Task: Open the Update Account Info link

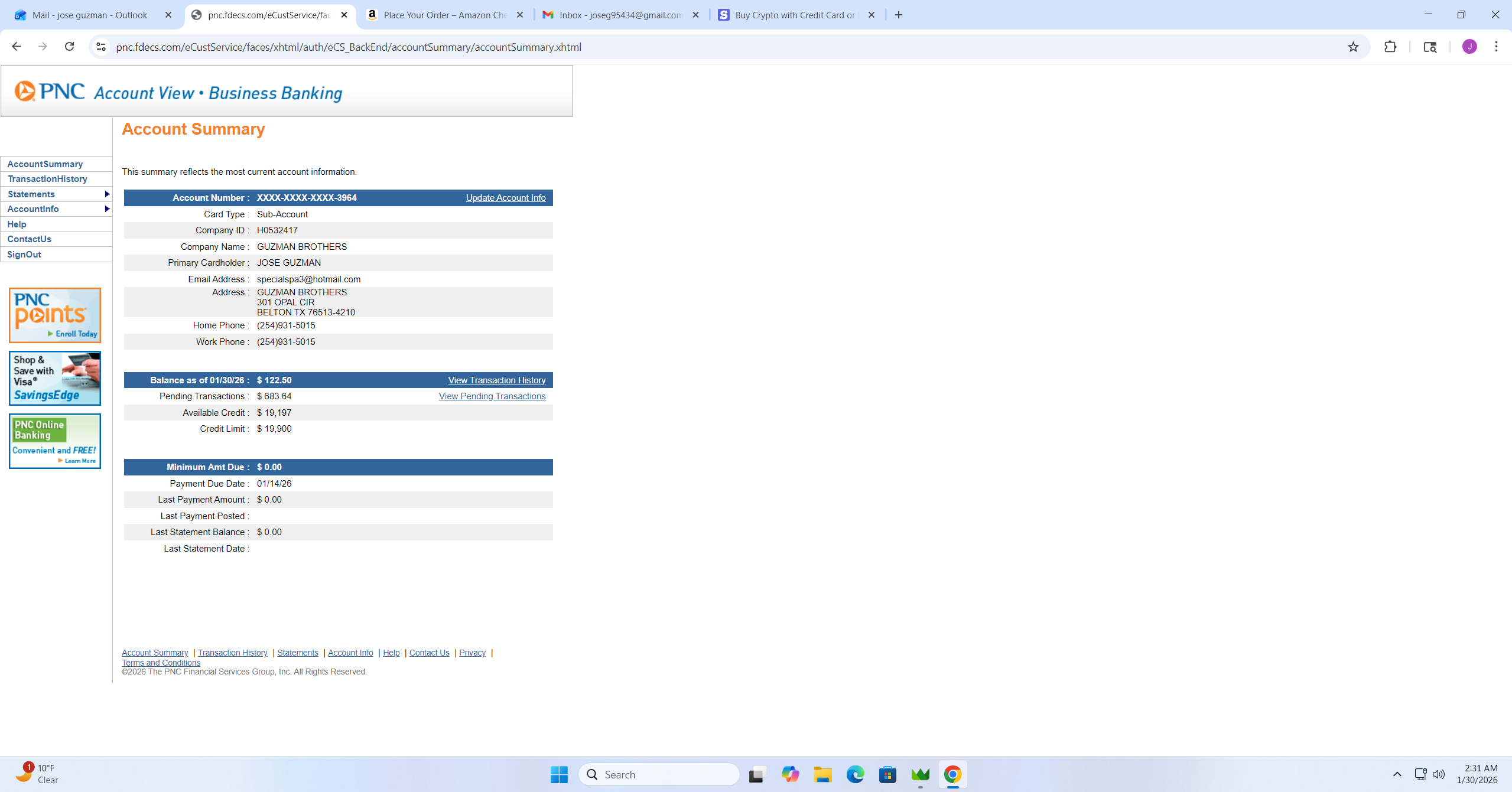Action: [505, 198]
